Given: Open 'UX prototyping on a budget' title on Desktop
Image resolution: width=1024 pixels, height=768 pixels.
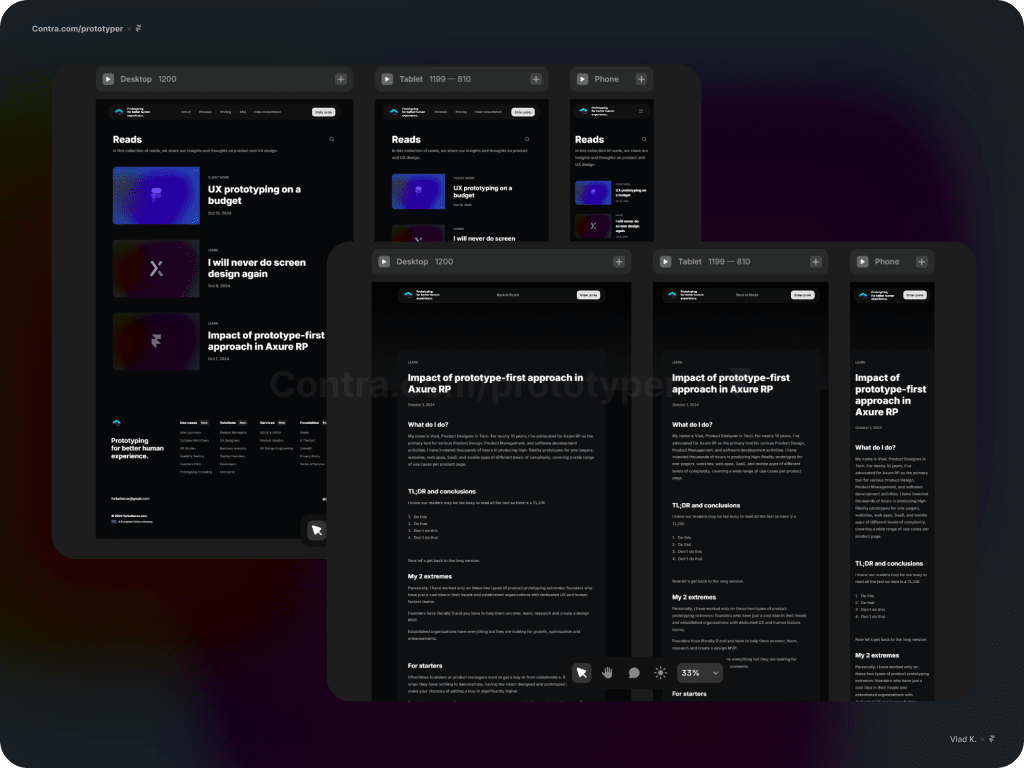Looking at the screenshot, I should (x=254, y=195).
